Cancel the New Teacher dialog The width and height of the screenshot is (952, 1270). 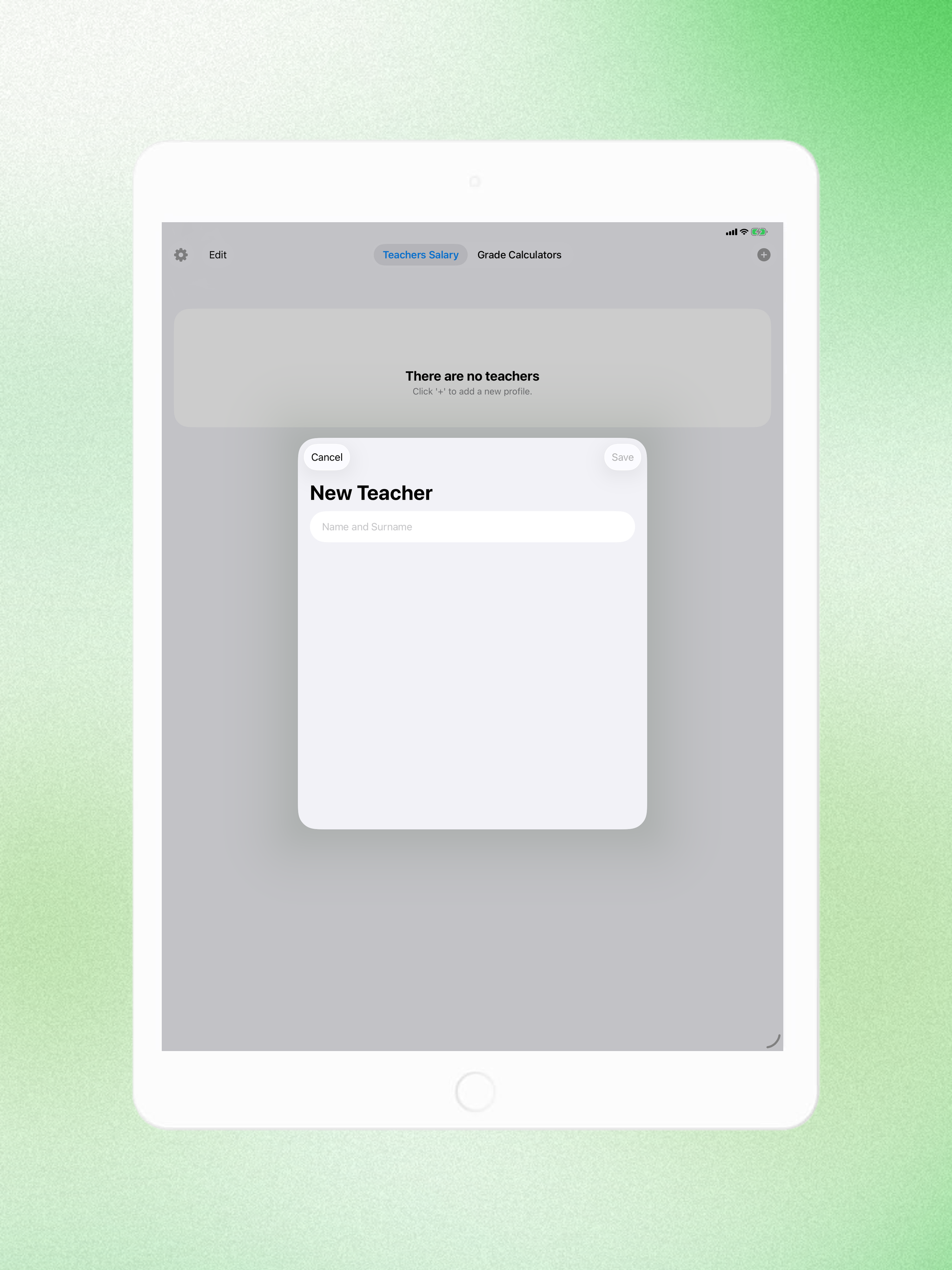[x=327, y=457]
